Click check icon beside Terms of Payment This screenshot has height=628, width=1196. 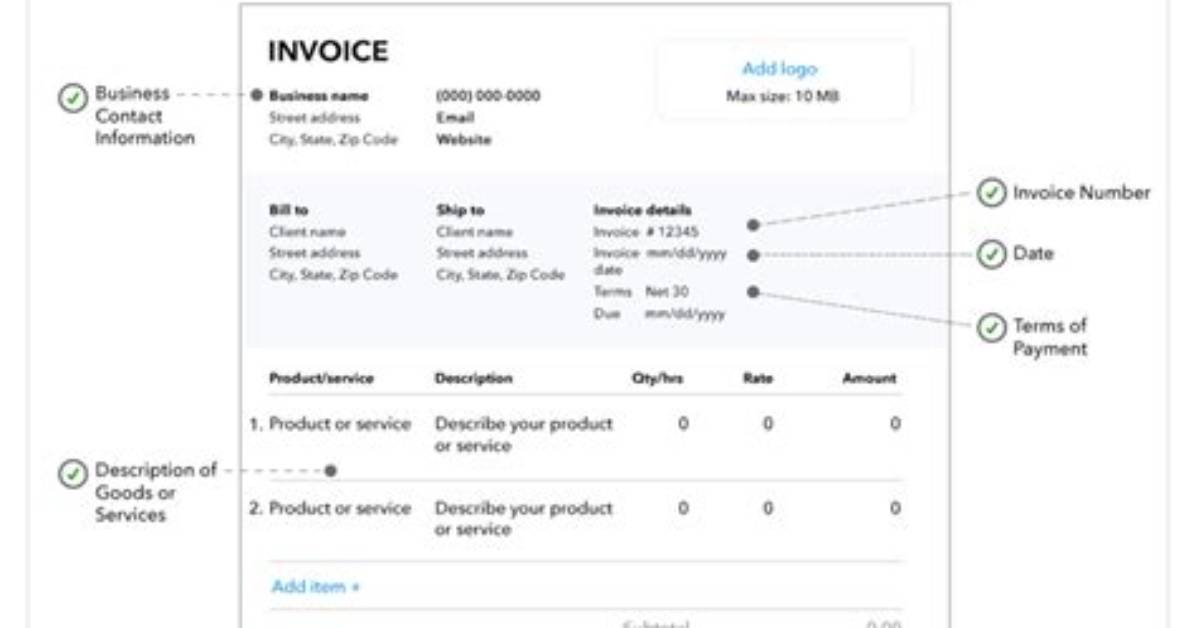tap(992, 328)
